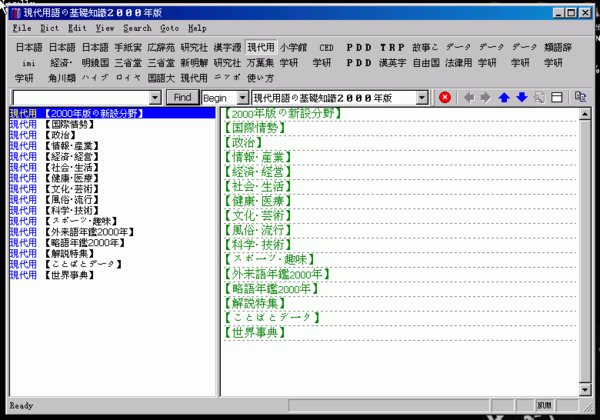Select the TRP dictionary button
The width and height of the screenshot is (600, 420).
[x=392, y=47]
